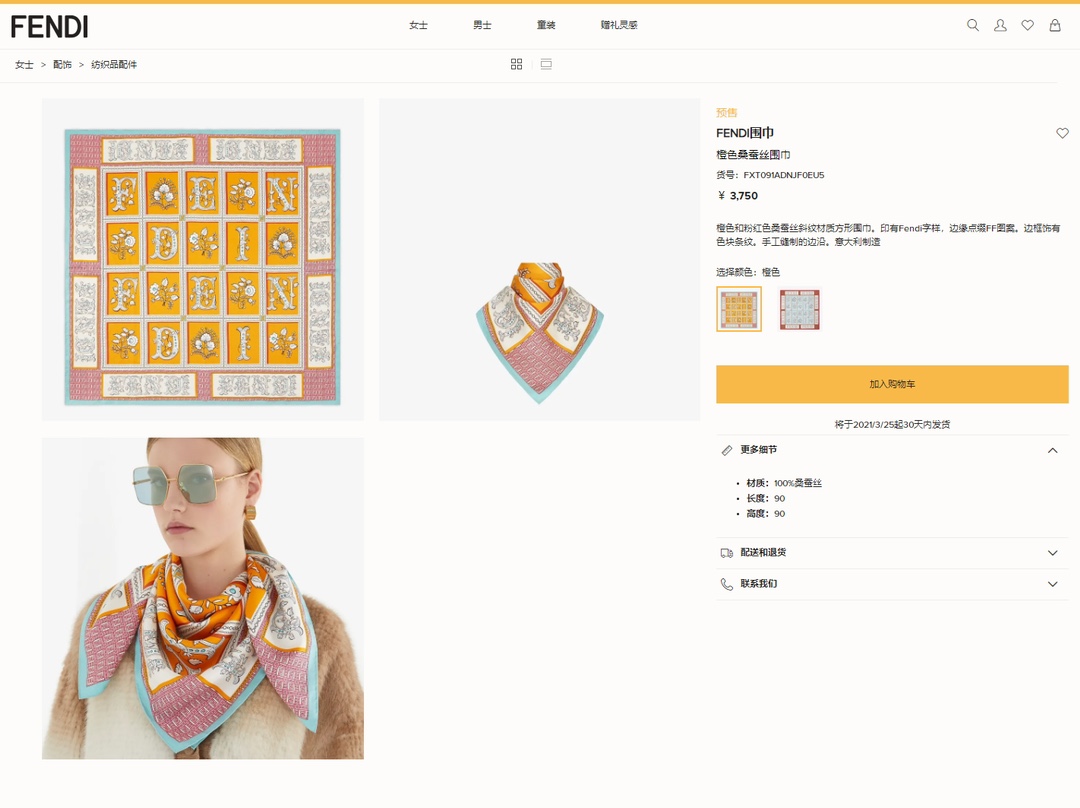Open wishlist heart icon in header
The image size is (1080, 808).
click(1027, 25)
